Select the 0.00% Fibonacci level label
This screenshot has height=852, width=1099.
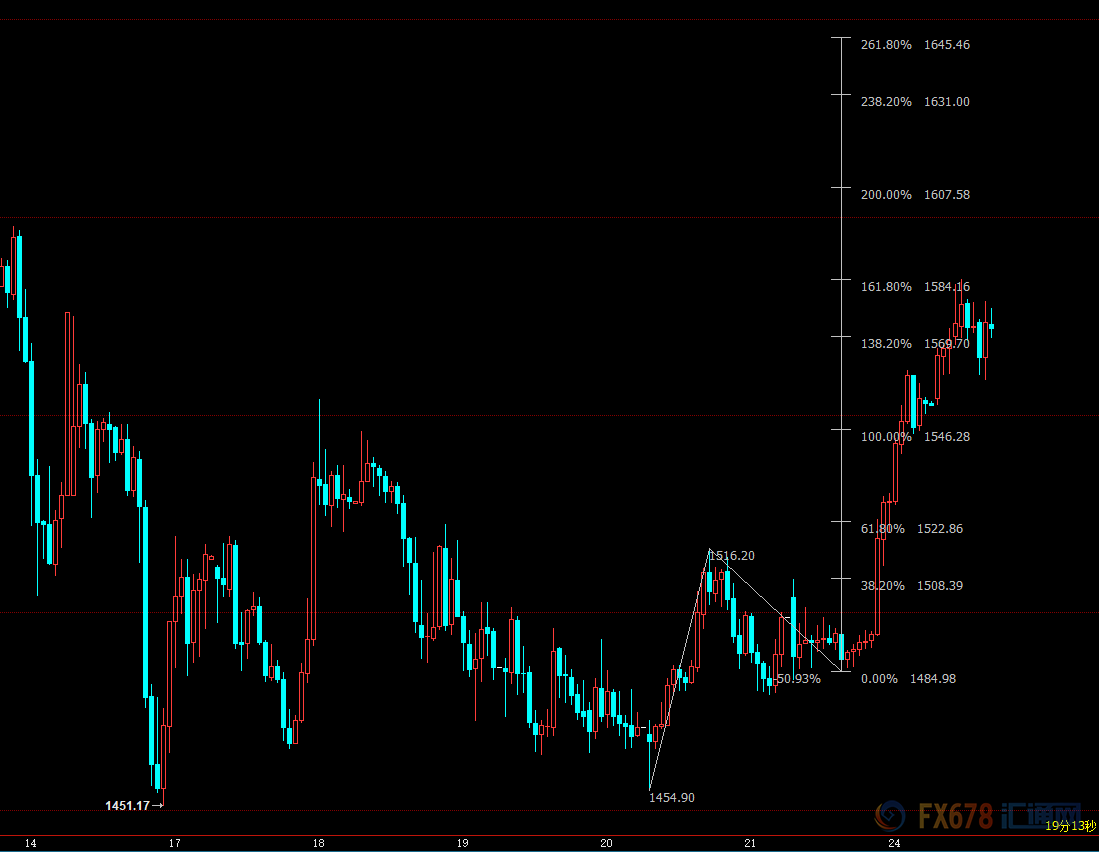879,679
